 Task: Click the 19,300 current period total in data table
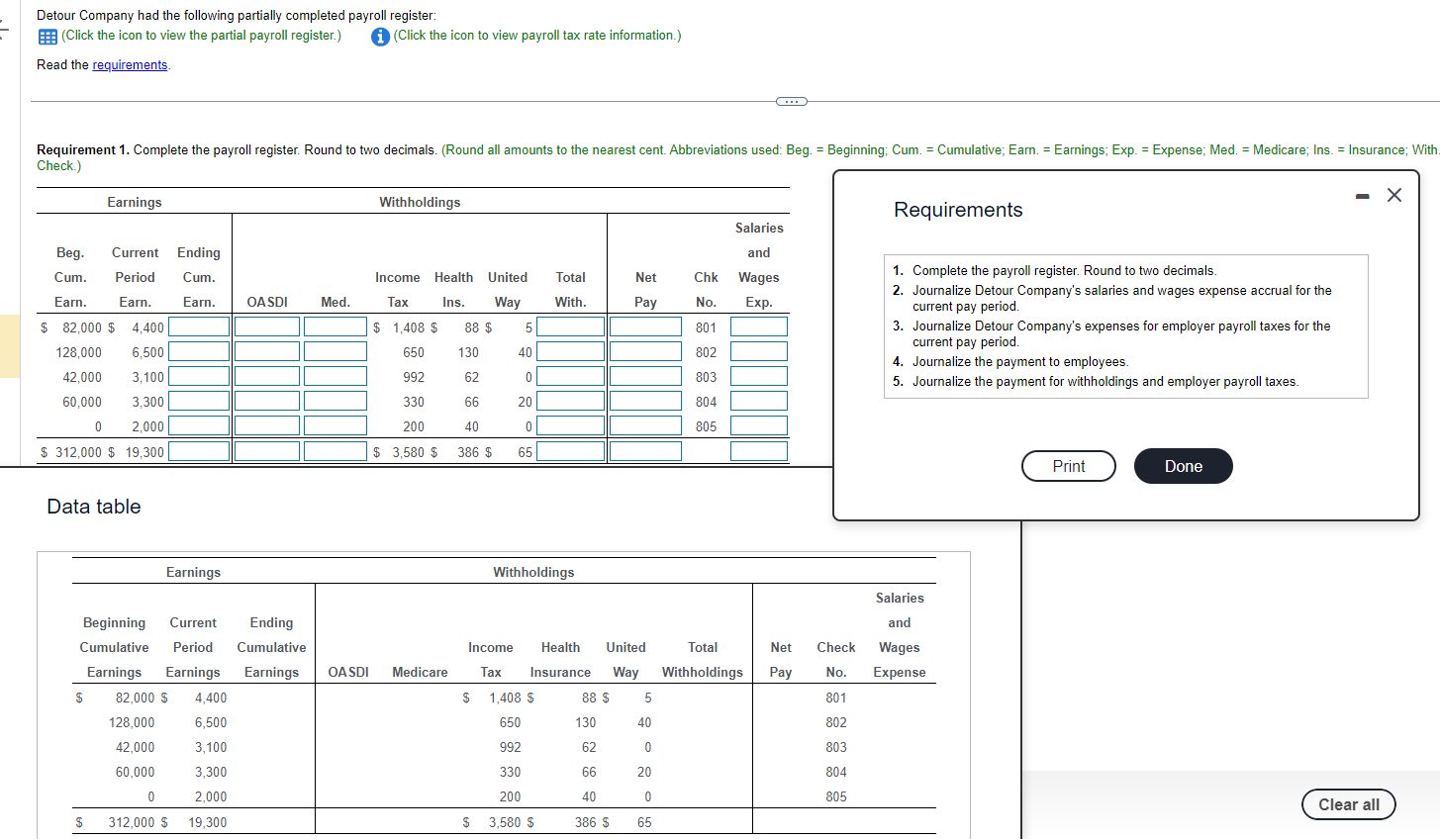208,822
